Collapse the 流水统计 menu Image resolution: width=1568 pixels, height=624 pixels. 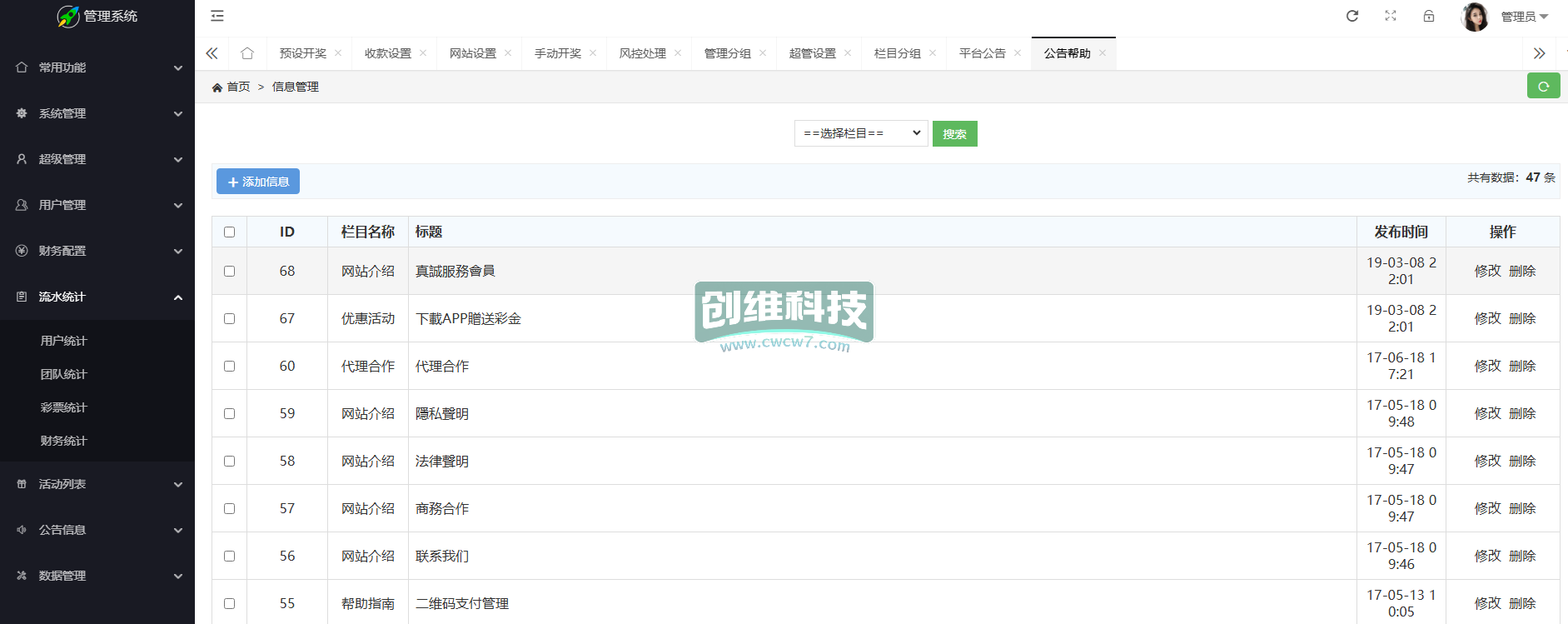[x=97, y=297]
